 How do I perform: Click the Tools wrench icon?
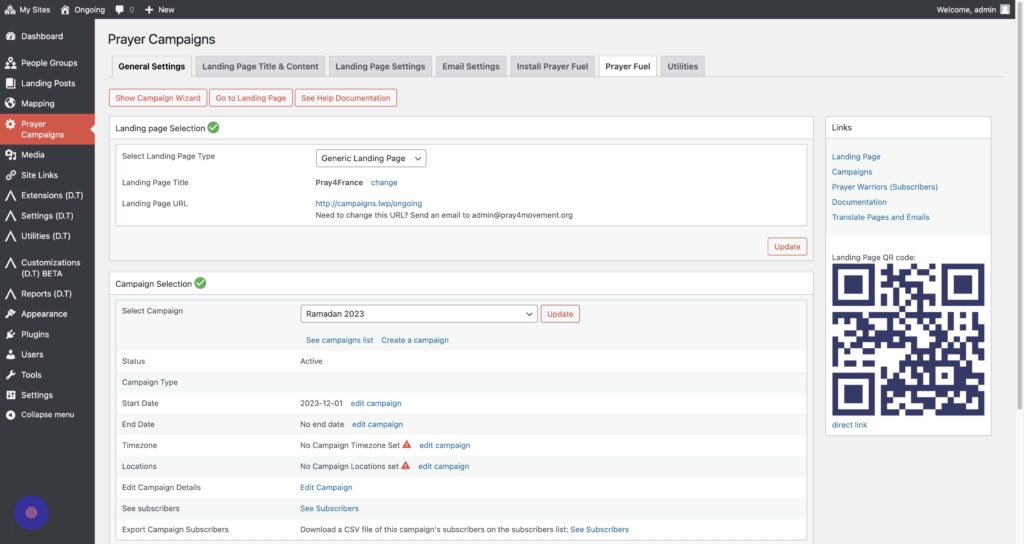[10, 375]
